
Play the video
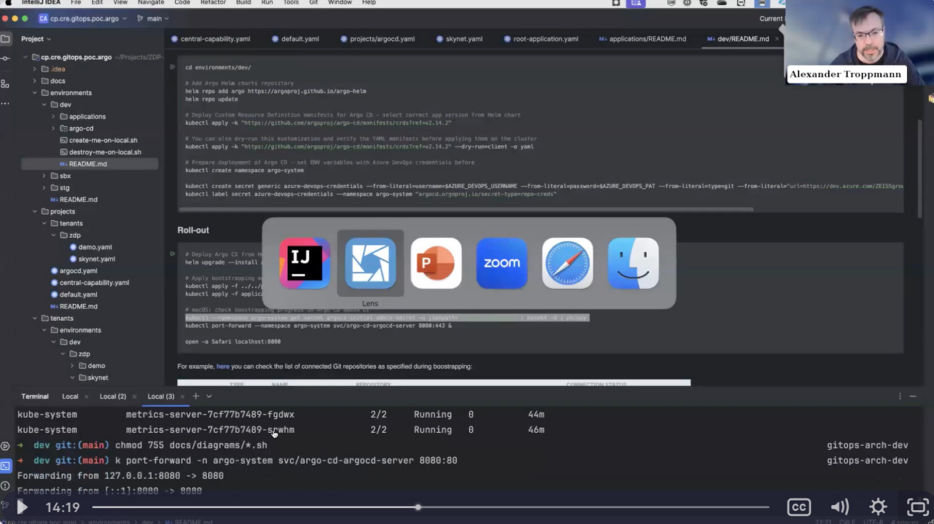pos(22,507)
